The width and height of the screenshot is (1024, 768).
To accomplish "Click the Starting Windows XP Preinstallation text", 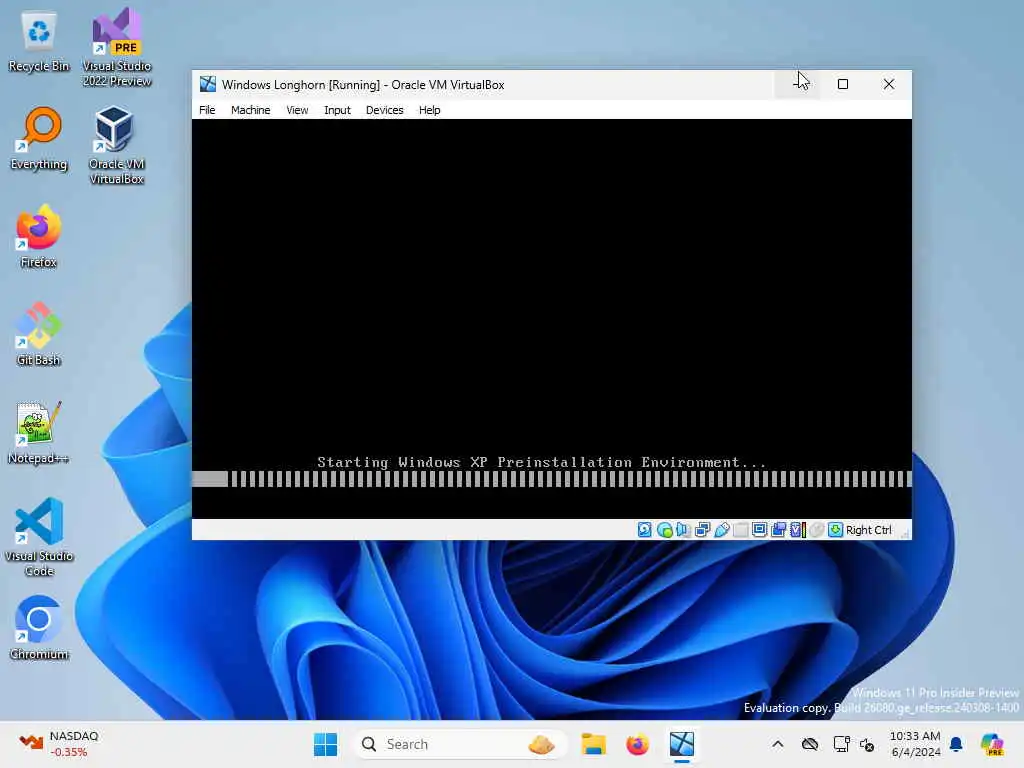I will click(541, 462).
